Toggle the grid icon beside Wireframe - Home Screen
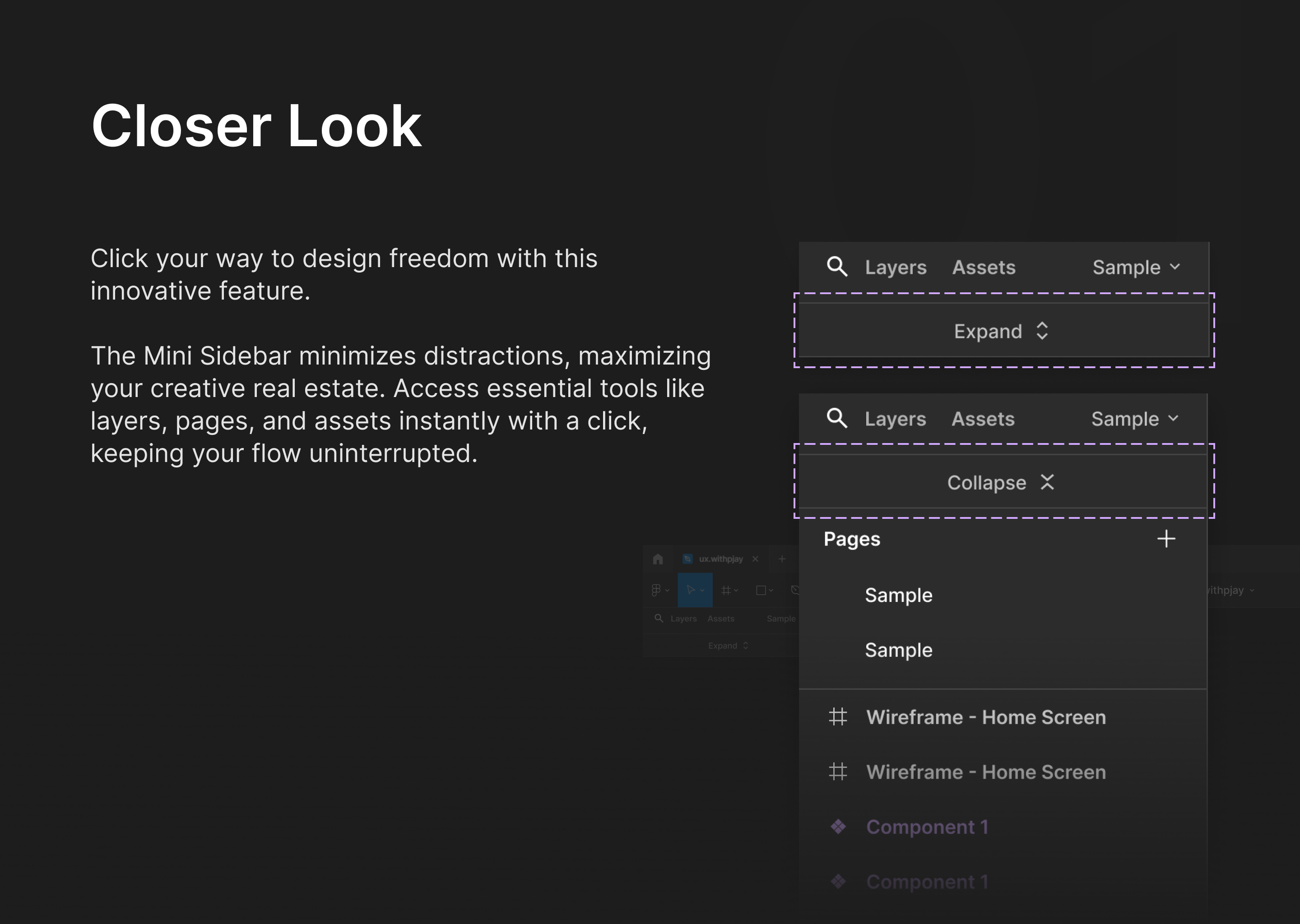The image size is (1300, 924). coord(838,717)
